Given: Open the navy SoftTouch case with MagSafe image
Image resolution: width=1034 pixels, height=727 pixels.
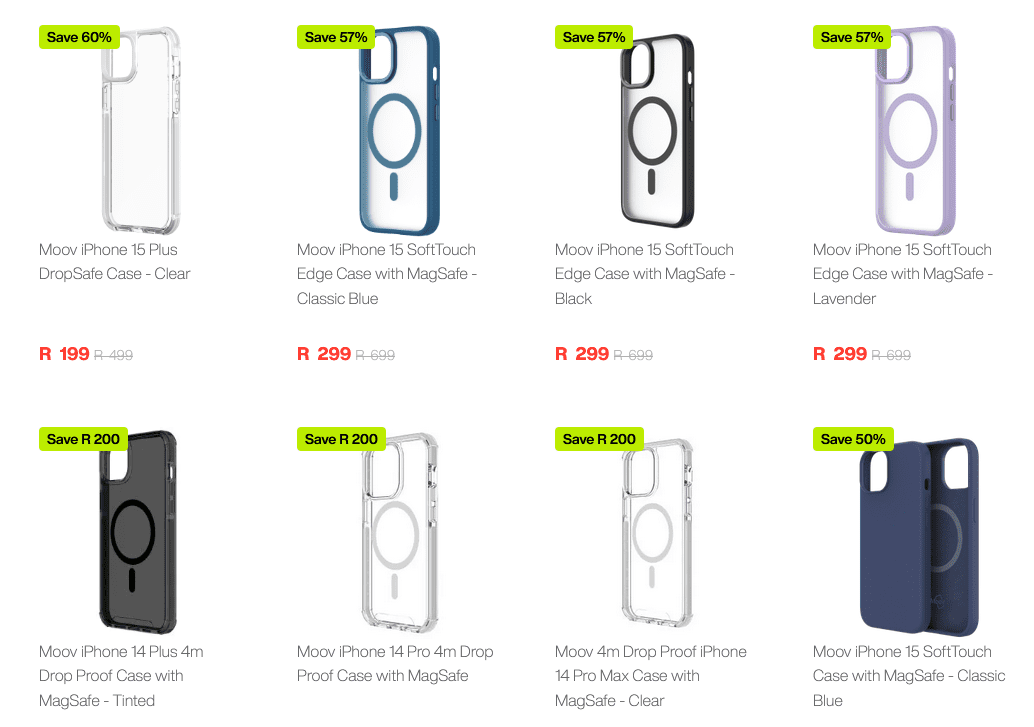Looking at the screenshot, I should point(919,536).
